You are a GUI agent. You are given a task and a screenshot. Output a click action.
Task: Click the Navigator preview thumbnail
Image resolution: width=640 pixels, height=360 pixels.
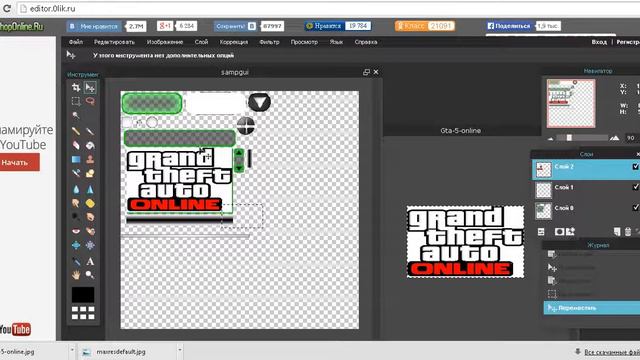[x=571, y=103]
